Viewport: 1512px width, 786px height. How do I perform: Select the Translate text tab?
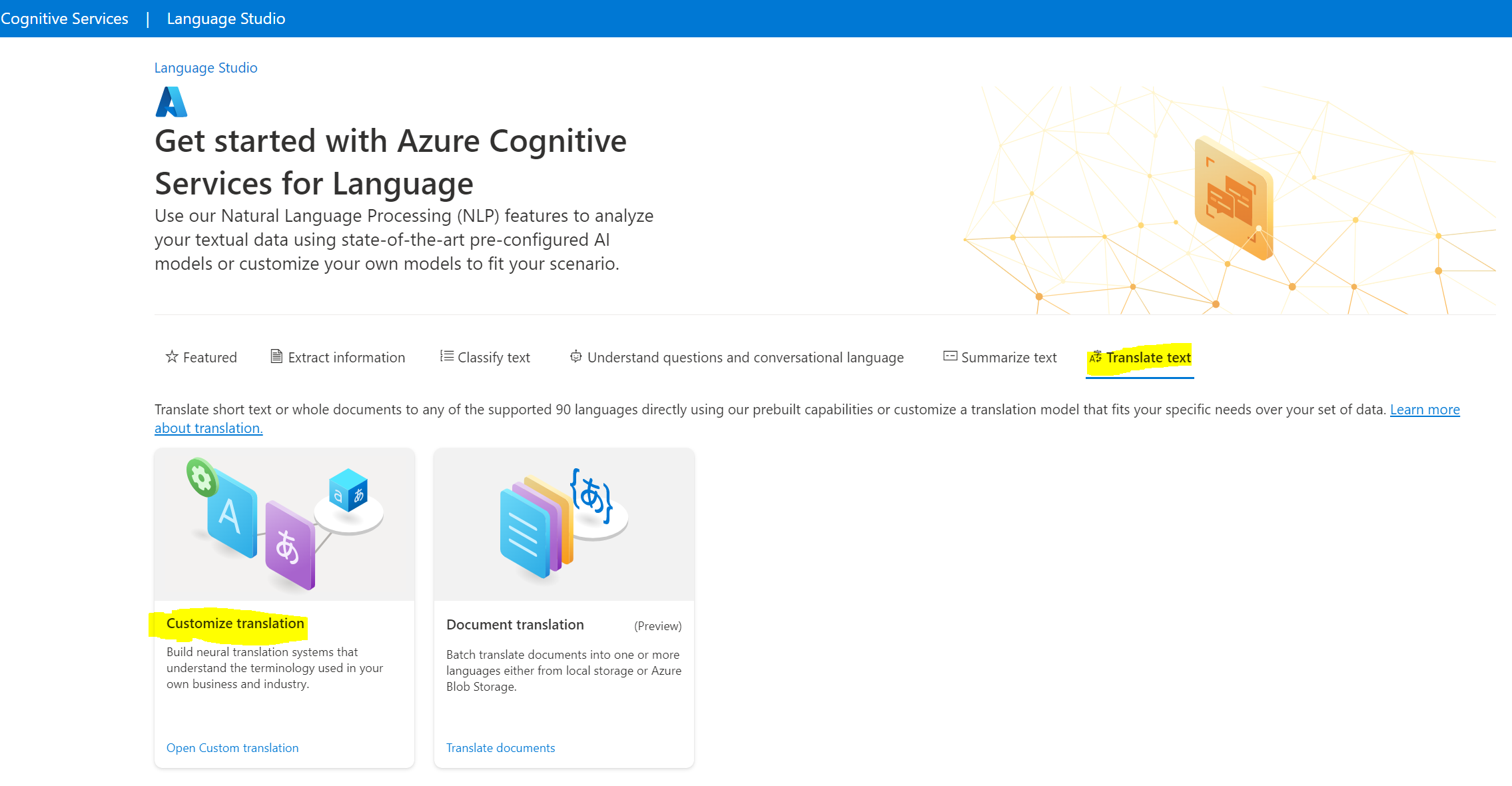pos(1140,358)
